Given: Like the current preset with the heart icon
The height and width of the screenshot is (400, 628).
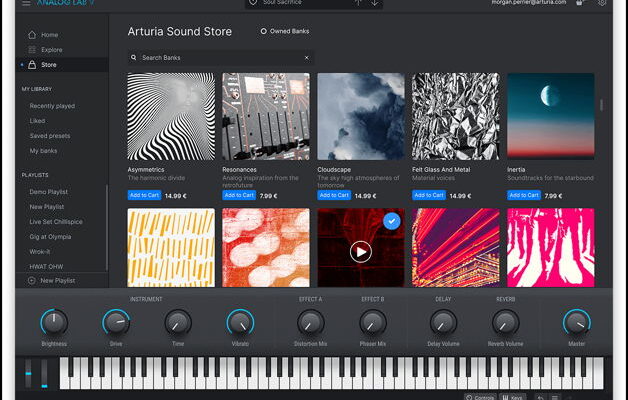Looking at the screenshot, I should [x=255, y=3].
